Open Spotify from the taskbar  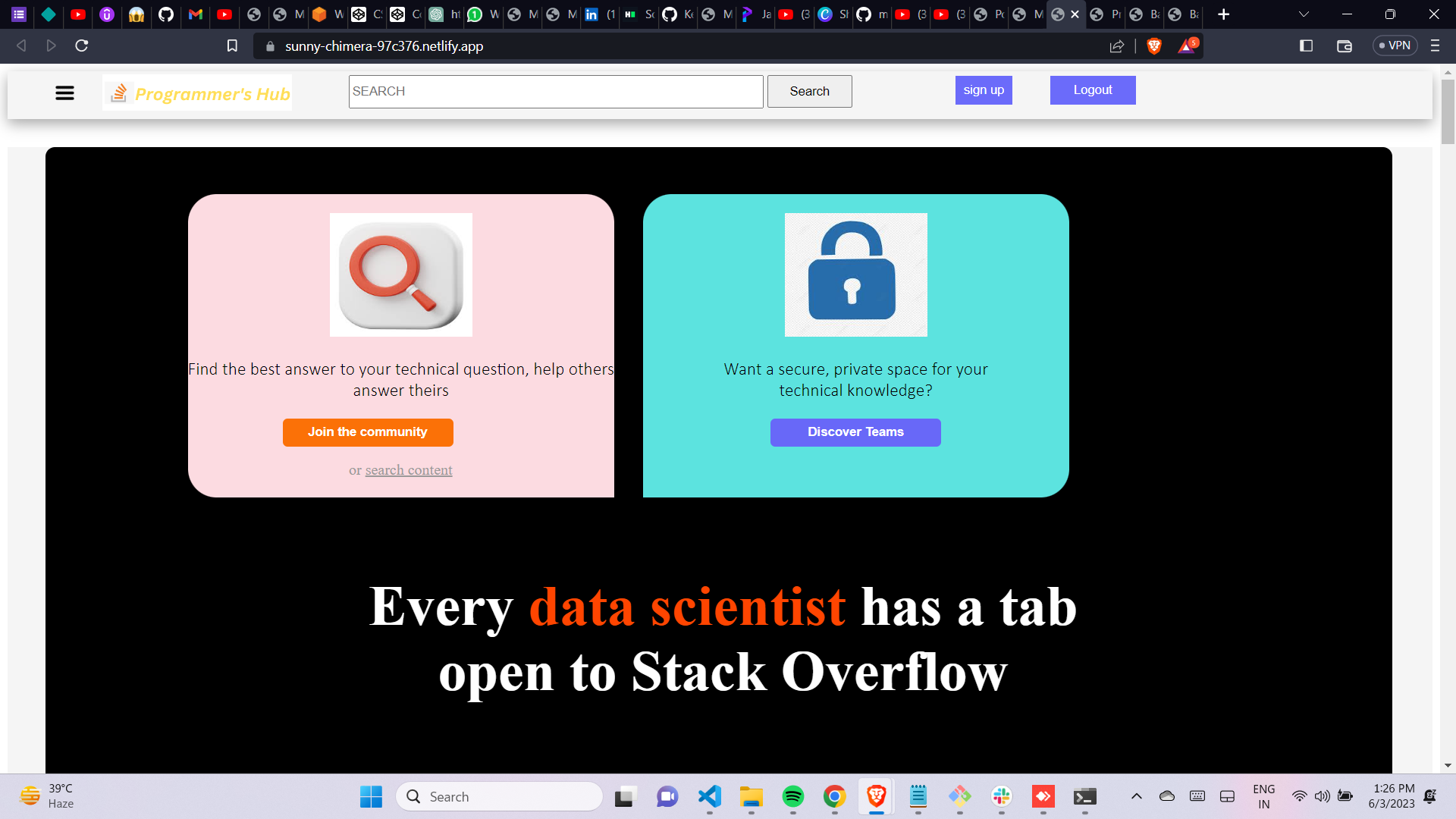click(x=792, y=796)
